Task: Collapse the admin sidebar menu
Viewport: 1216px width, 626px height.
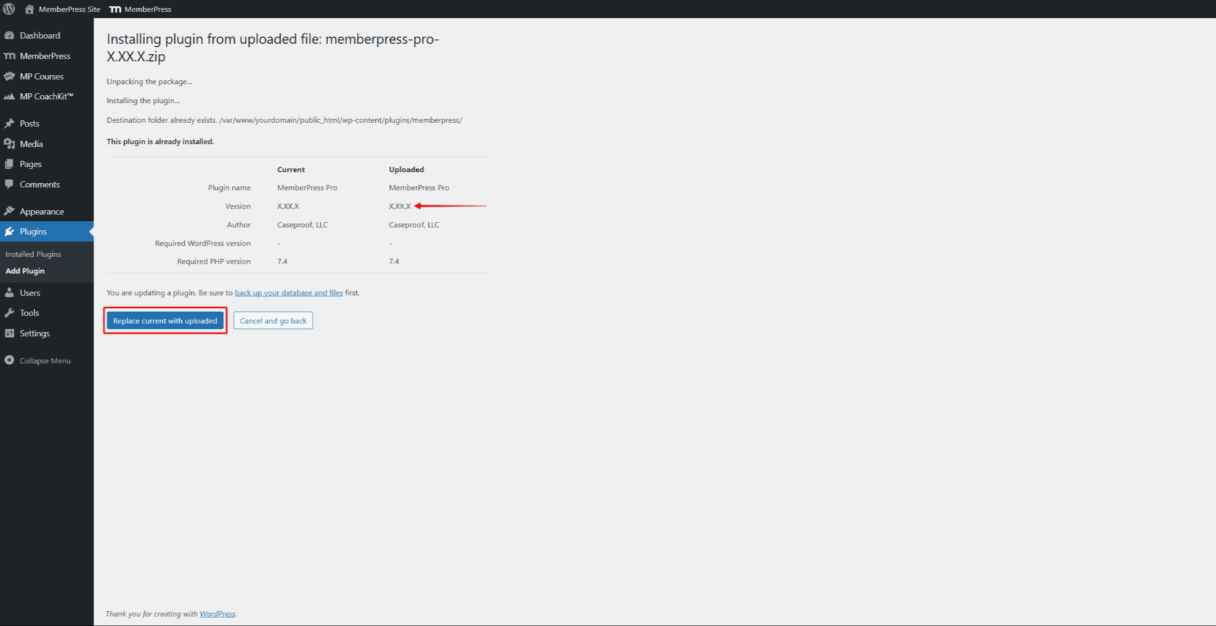Action: click(40, 360)
